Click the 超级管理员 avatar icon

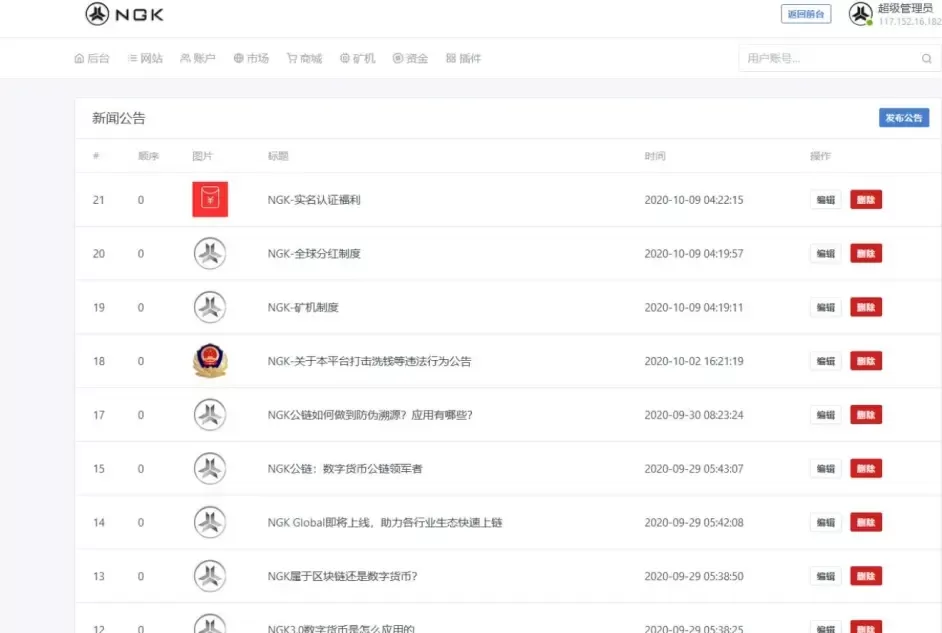860,14
